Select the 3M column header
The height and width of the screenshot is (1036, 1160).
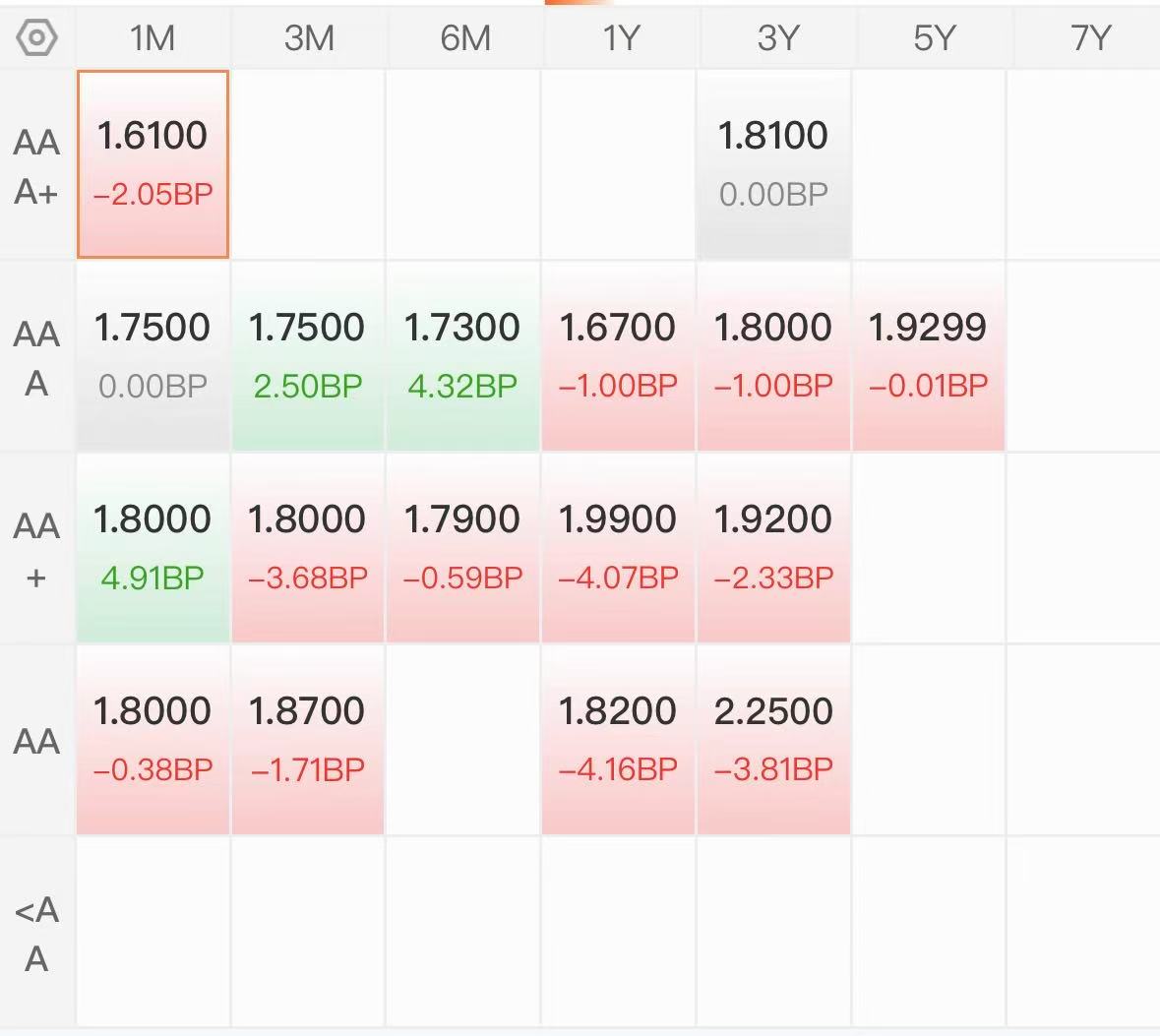click(309, 37)
